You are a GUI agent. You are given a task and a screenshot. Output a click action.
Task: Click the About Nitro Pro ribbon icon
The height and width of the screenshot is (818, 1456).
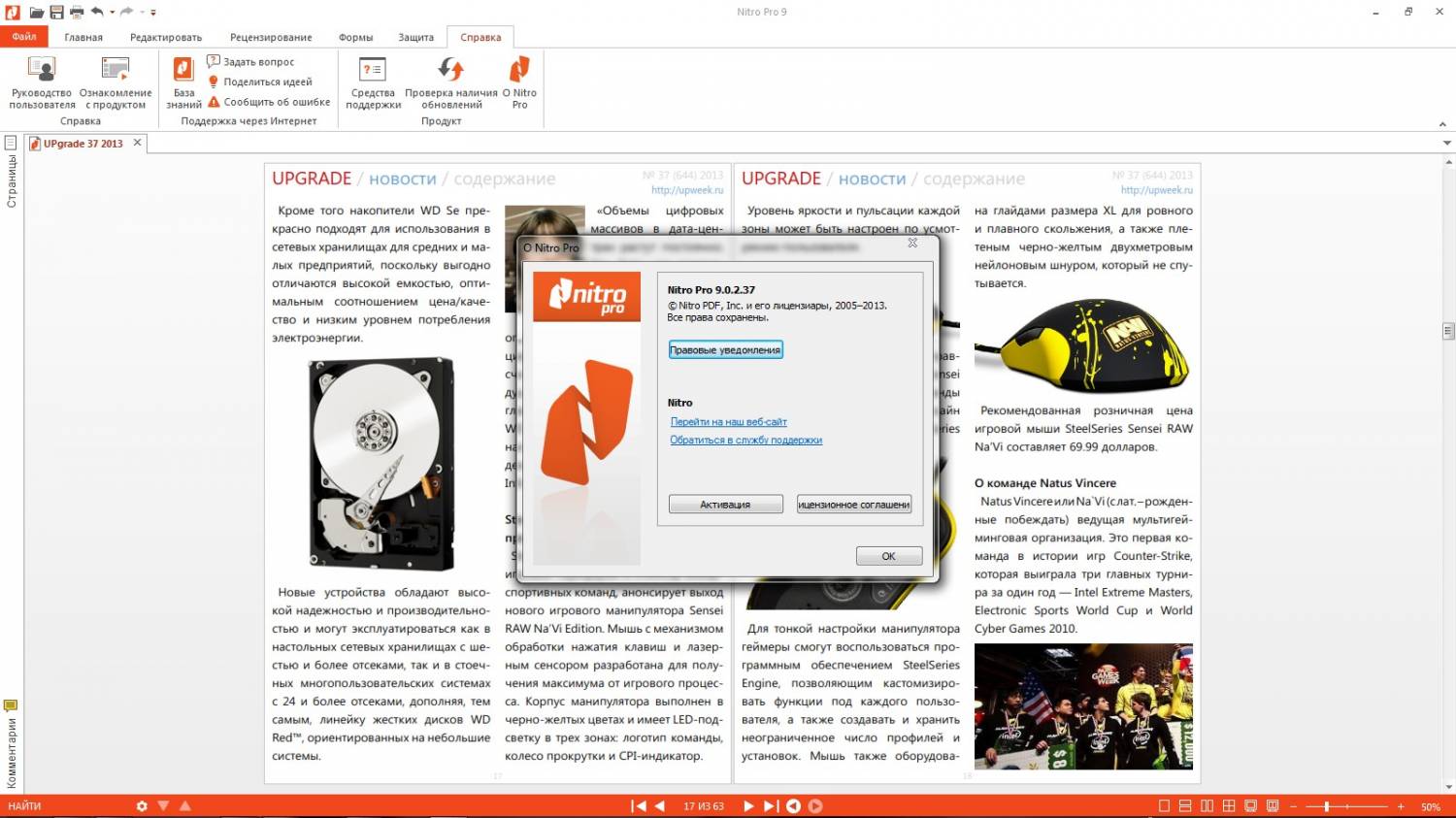tap(519, 82)
